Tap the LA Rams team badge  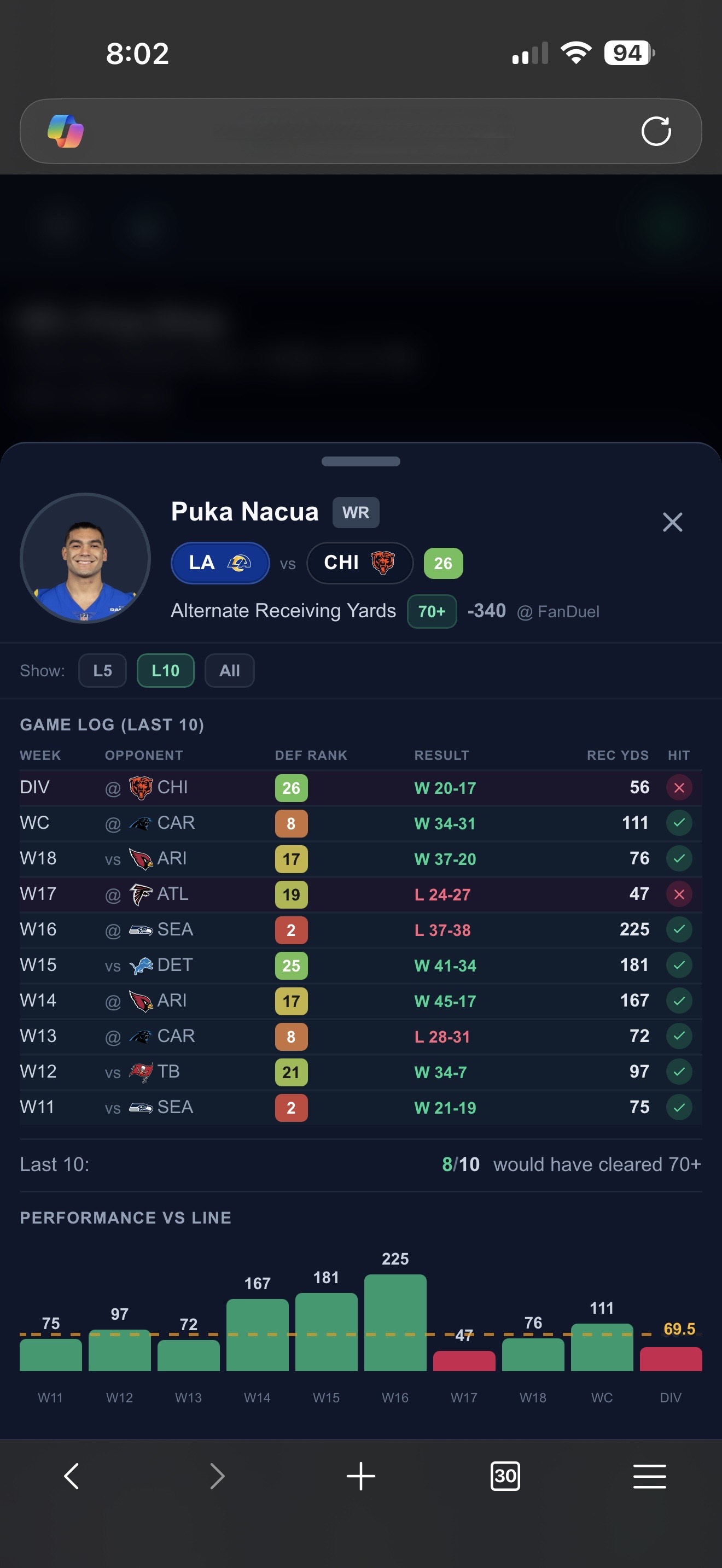coord(220,563)
